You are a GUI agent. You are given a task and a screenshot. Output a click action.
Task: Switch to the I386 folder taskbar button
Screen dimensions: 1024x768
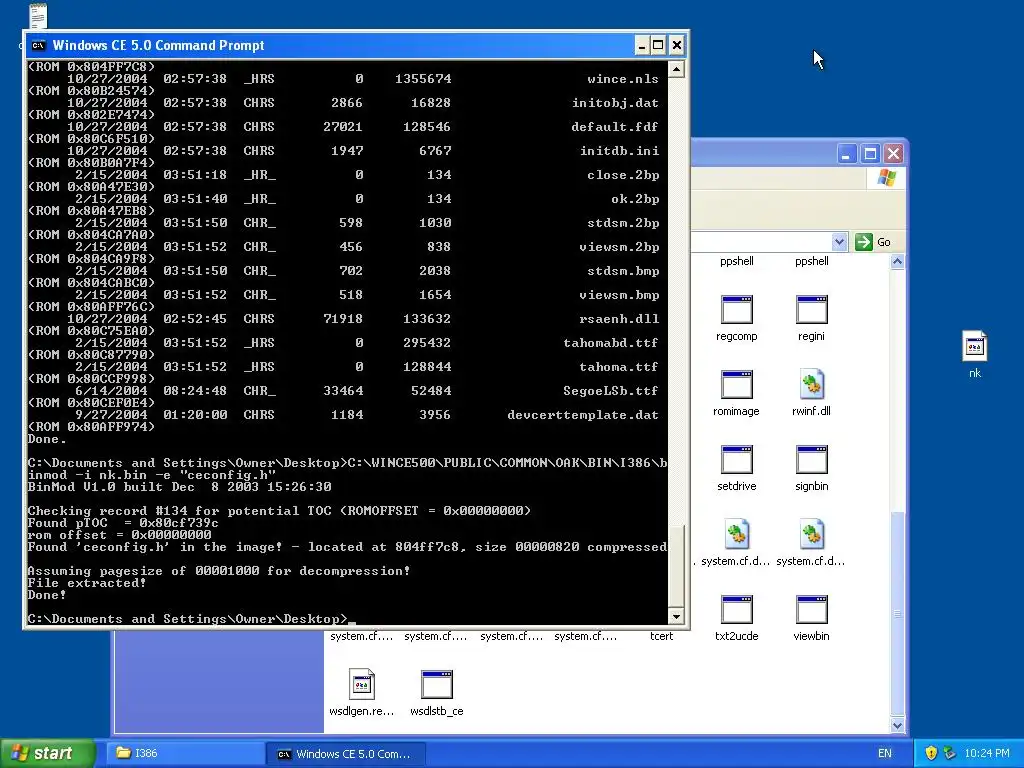pyautogui.click(x=185, y=753)
